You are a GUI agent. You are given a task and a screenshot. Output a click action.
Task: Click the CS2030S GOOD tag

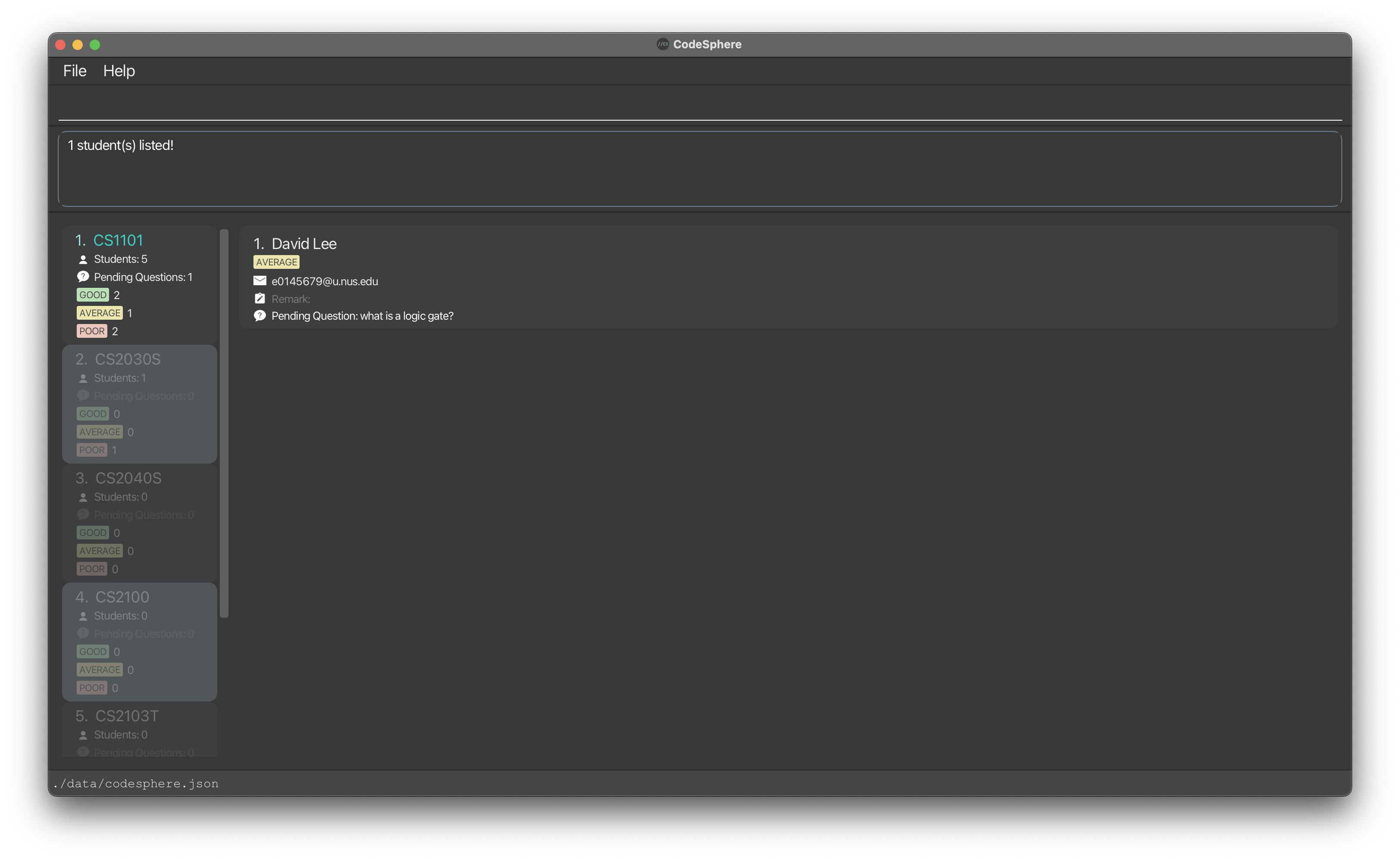pyautogui.click(x=93, y=414)
